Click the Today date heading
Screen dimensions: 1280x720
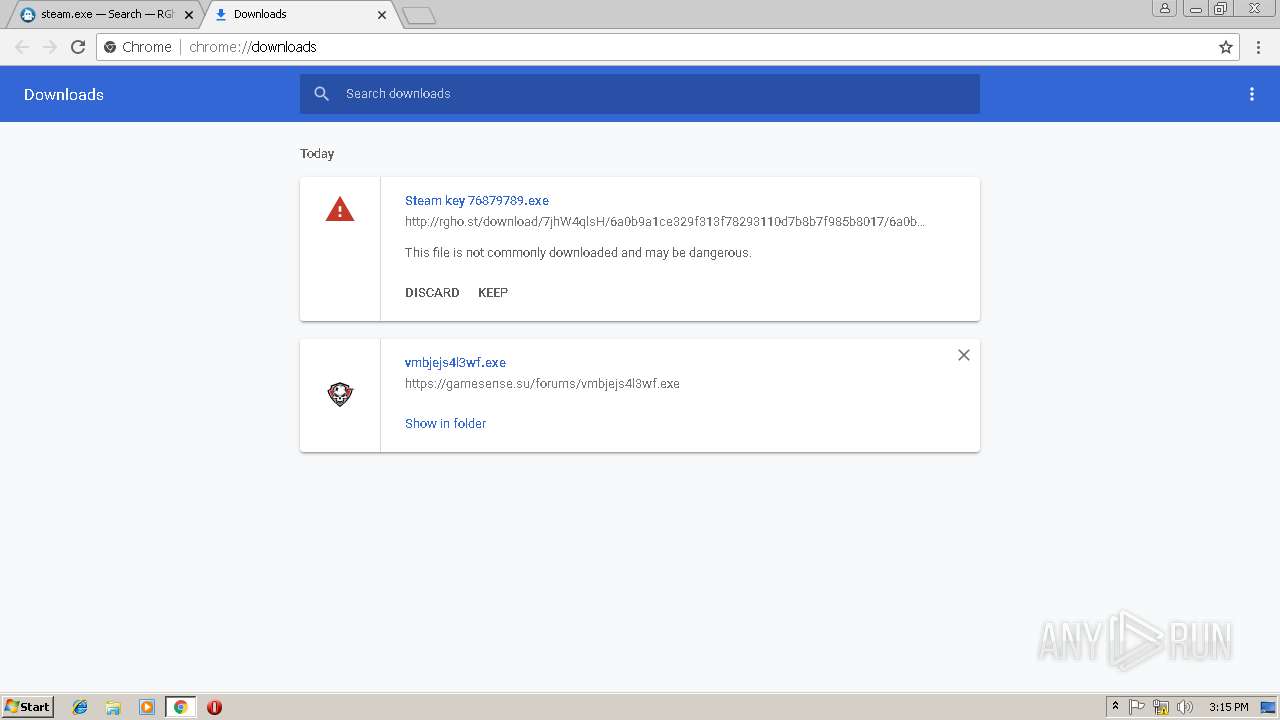pyautogui.click(x=317, y=154)
